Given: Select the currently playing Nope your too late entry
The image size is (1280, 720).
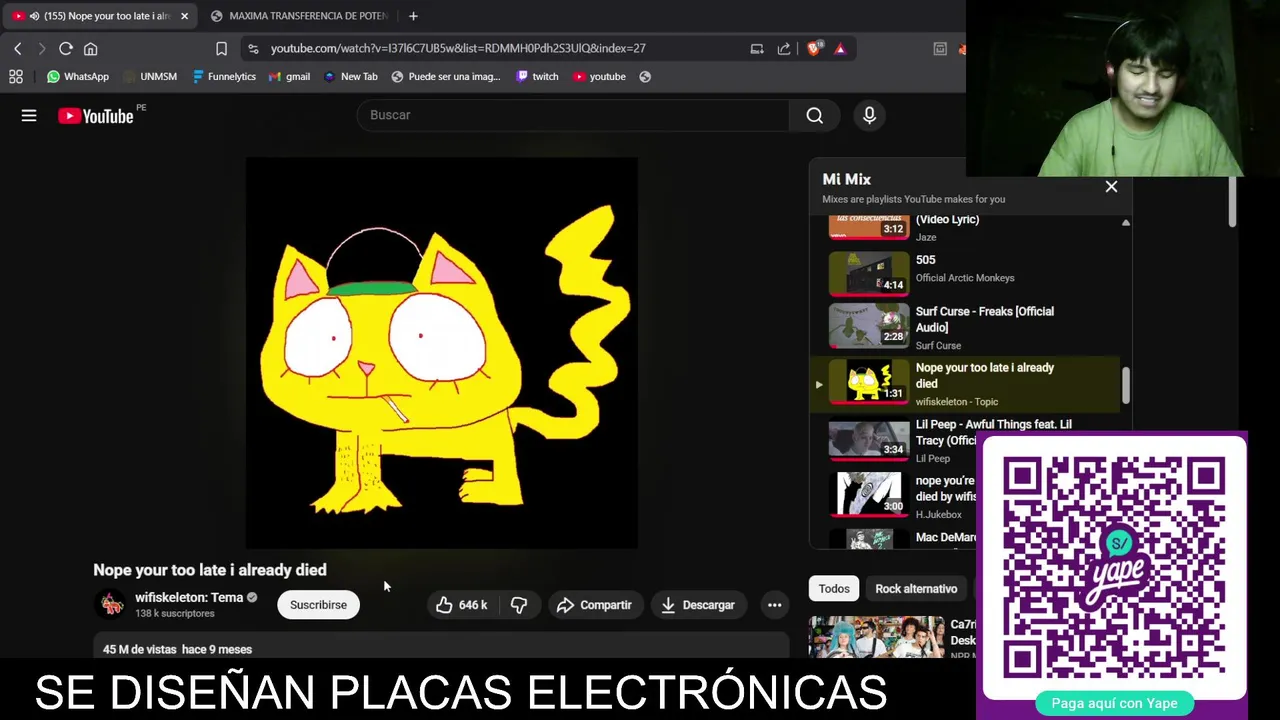Looking at the screenshot, I should [x=965, y=384].
